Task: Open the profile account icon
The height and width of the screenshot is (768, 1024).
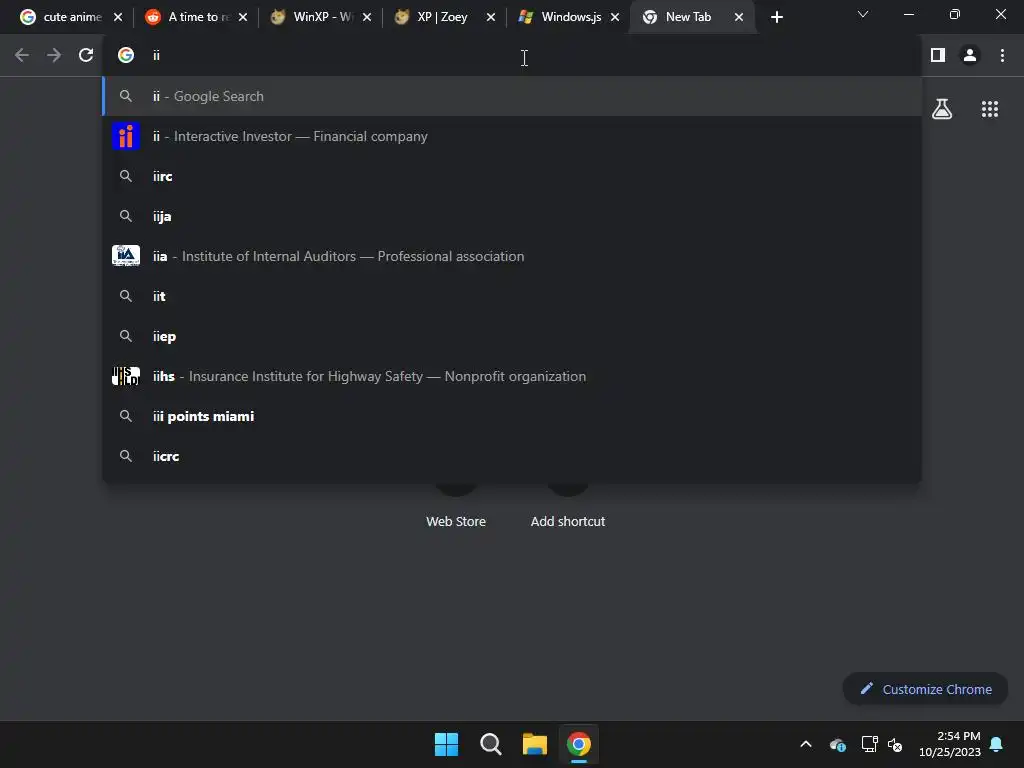Action: click(970, 56)
